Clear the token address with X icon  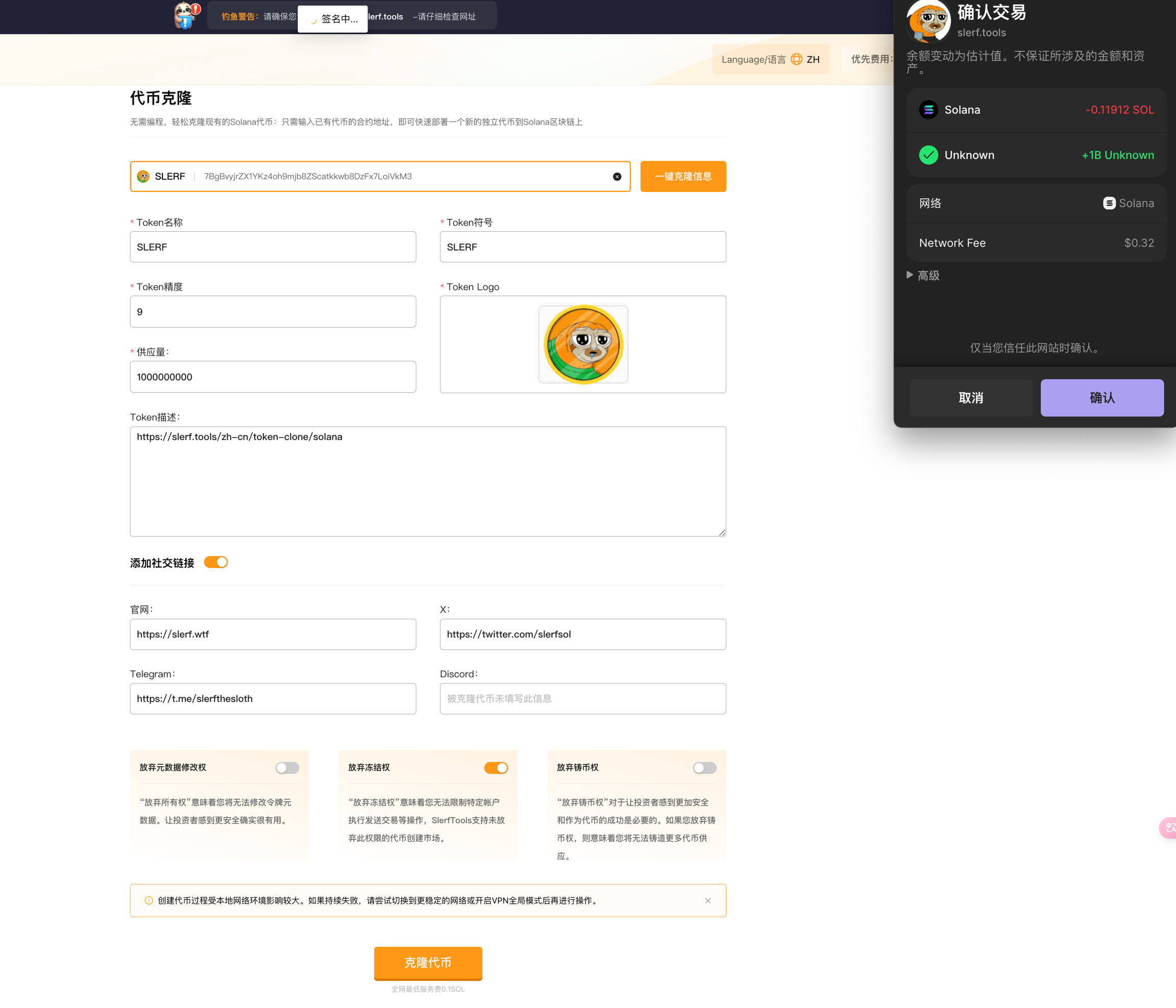pyautogui.click(x=617, y=177)
